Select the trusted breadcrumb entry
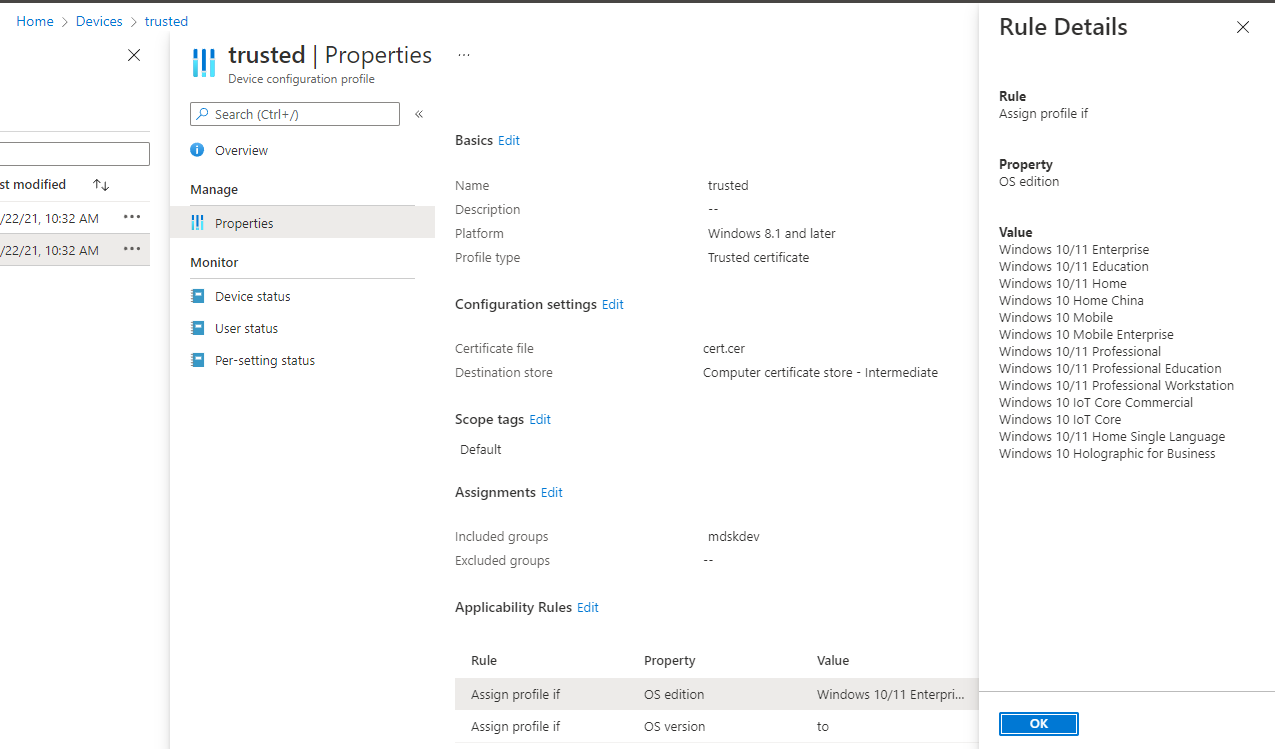Screen dimensions: 1275x749 coord(166,21)
